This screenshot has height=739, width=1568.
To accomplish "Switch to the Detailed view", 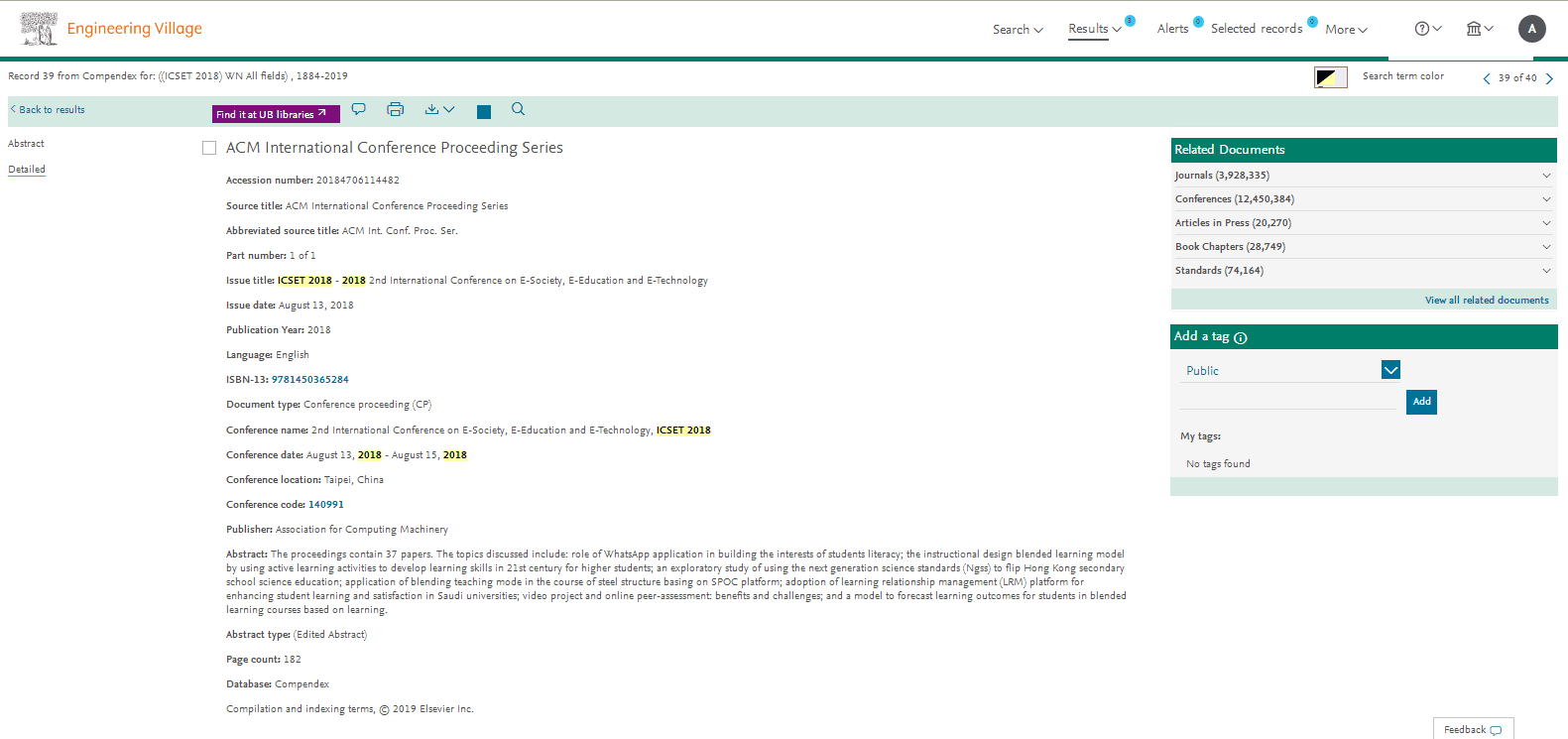I will [x=27, y=170].
